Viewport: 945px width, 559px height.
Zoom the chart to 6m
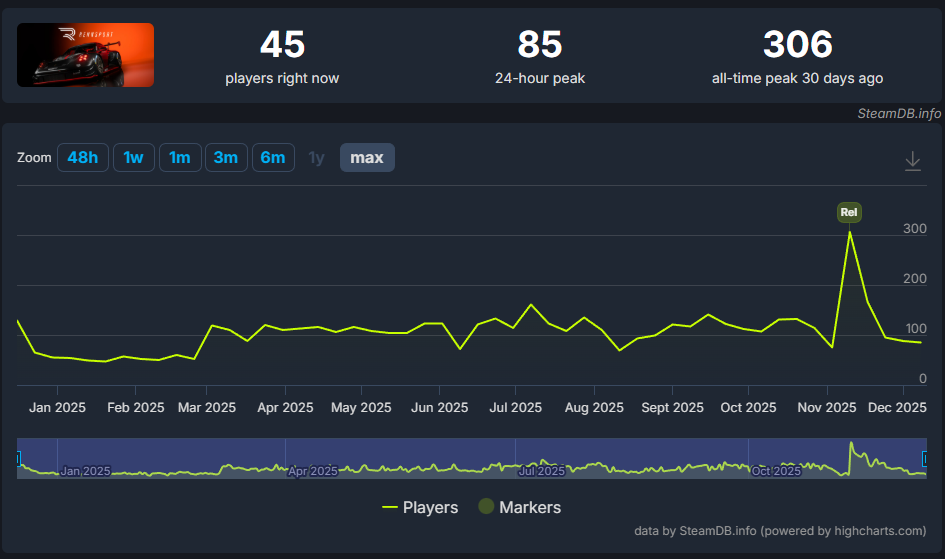(x=273, y=158)
